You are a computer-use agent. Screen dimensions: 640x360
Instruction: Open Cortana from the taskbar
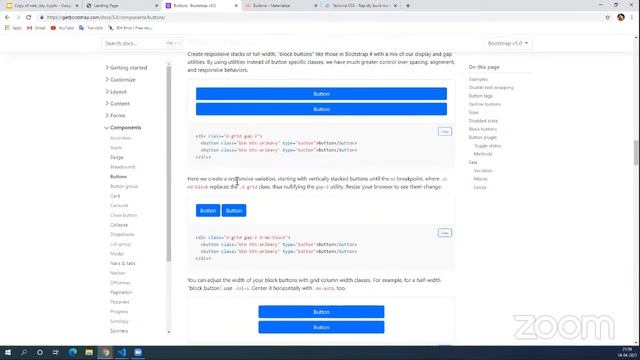click(40, 352)
